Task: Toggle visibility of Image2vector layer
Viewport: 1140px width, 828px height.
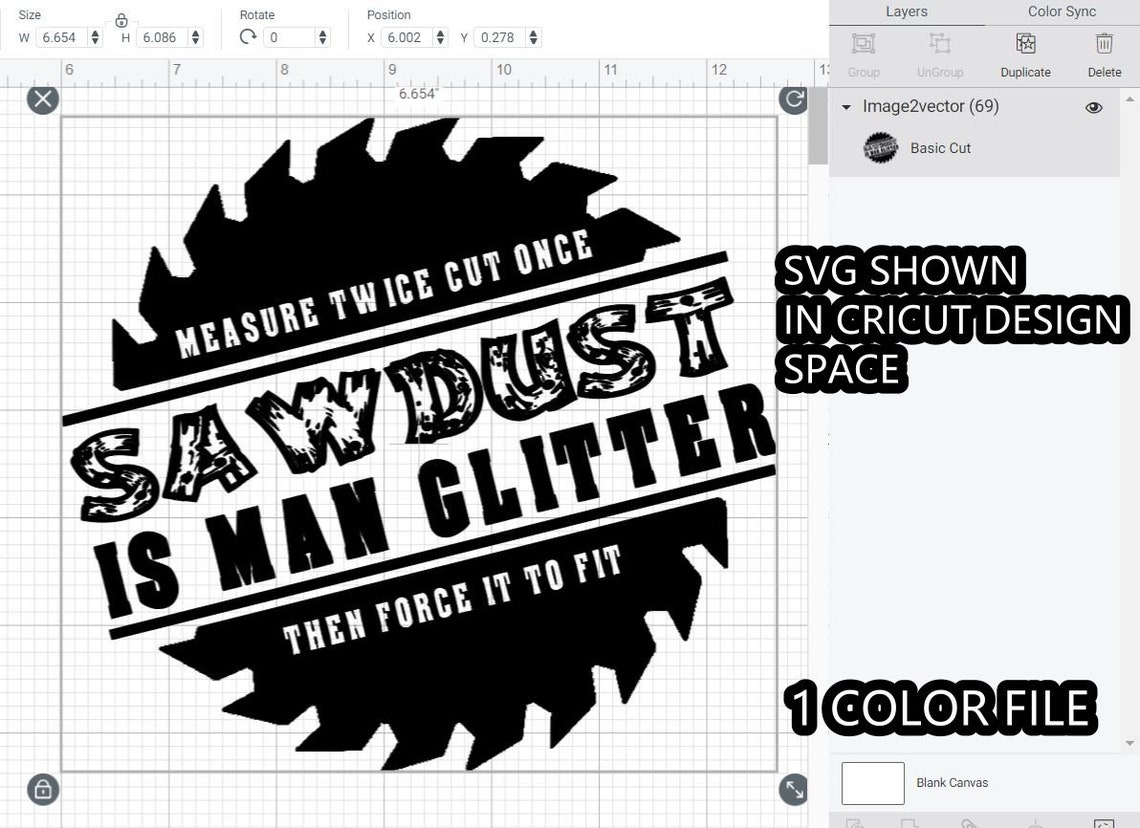Action: [1094, 106]
